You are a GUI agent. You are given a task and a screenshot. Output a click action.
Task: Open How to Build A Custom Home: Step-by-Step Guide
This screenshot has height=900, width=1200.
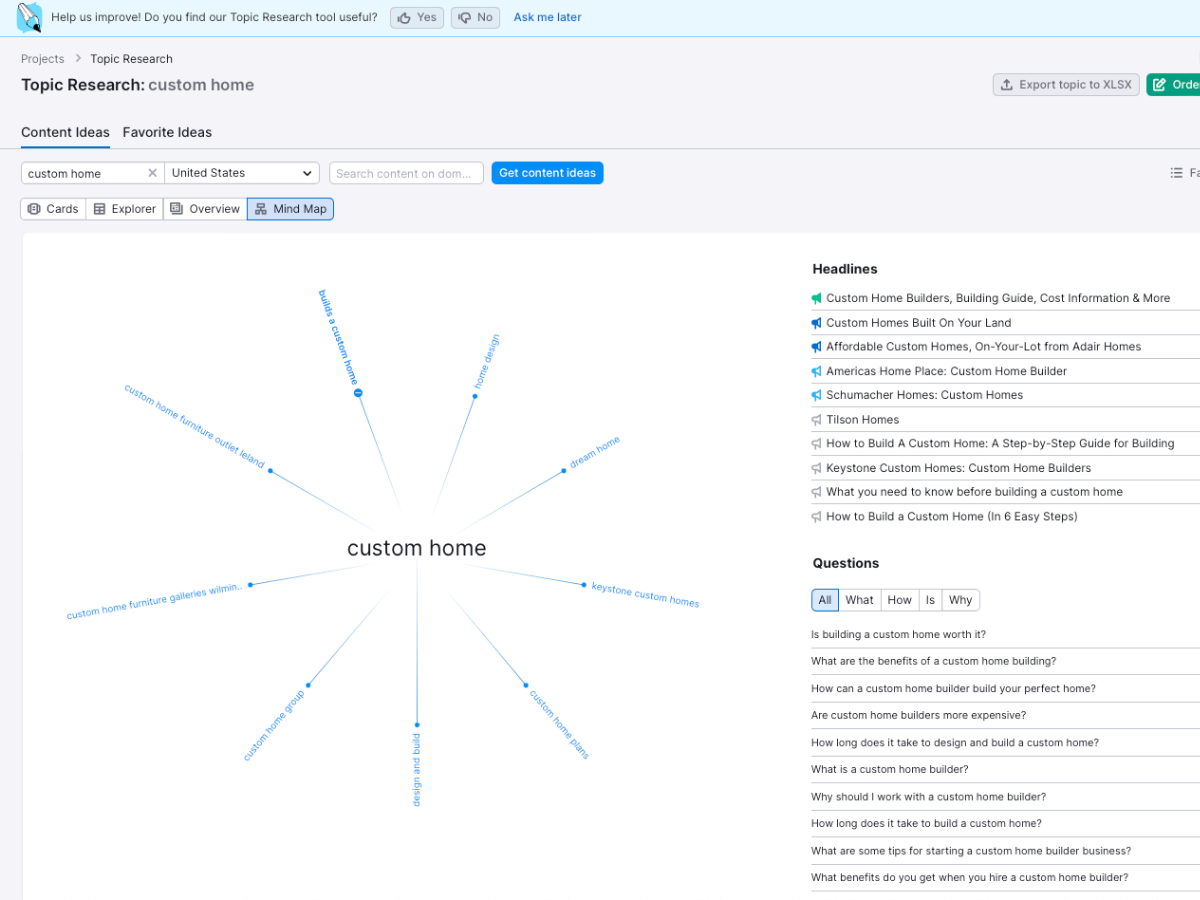coord(1000,444)
